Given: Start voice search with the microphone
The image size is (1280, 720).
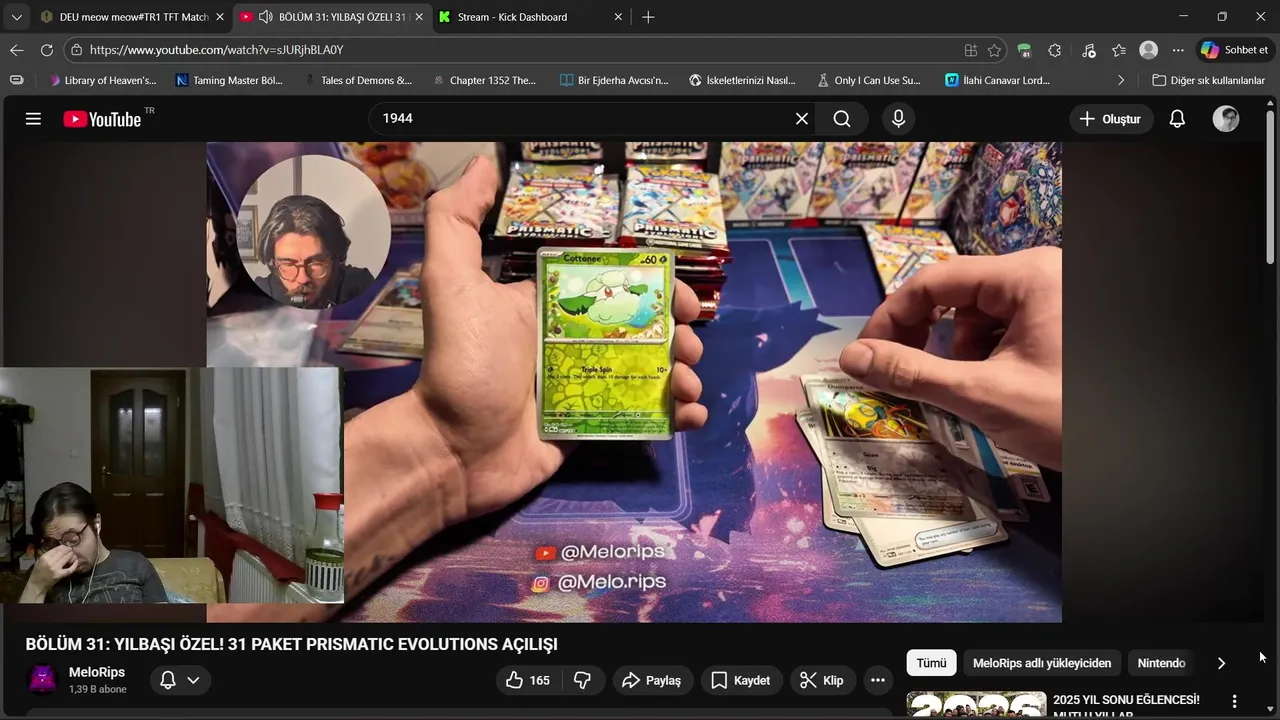Looking at the screenshot, I should tap(898, 119).
